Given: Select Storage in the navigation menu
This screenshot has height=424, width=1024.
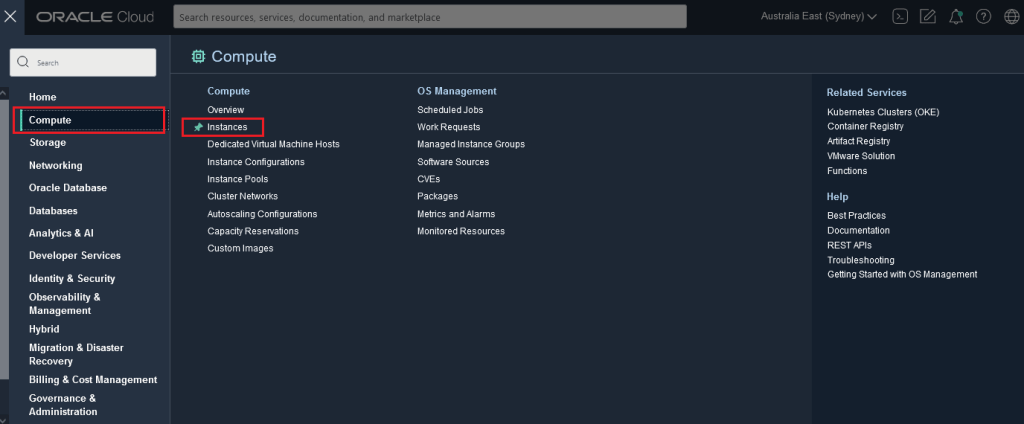Looking at the screenshot, I should (x=48, y=143).
